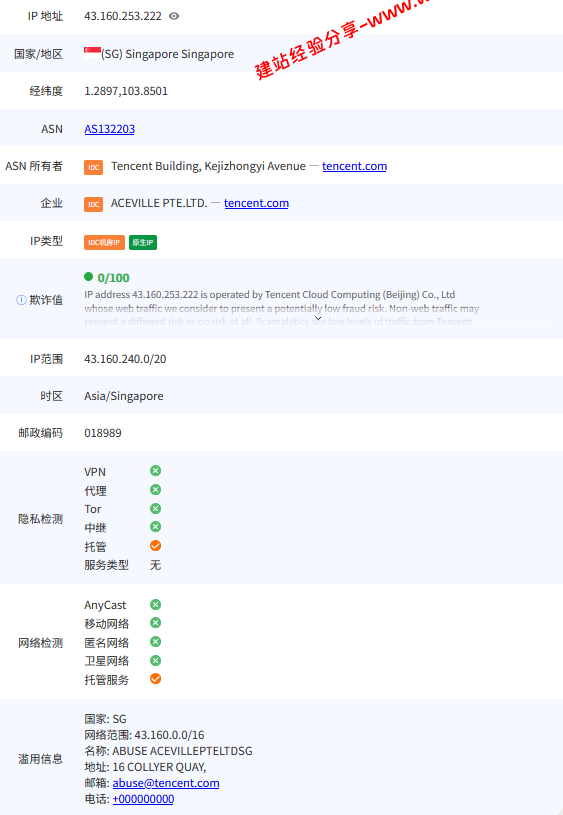Viewport: 563px width, 815px height.
Task: Click IDC badge beside ACEVILLE PTE.LTD.
Action: point(94,204)
